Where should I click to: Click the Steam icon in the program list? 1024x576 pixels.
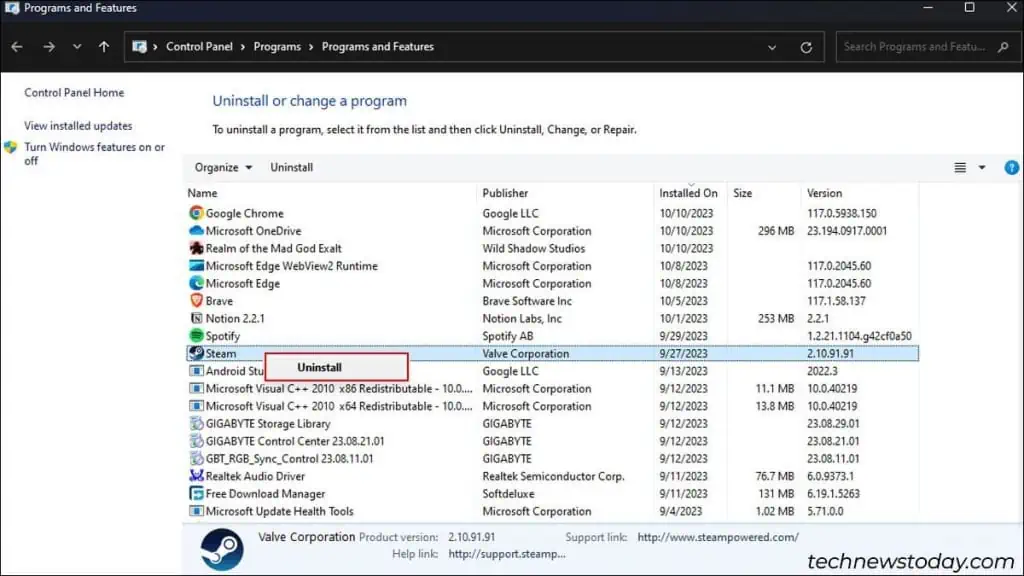(x=196, y=353)
